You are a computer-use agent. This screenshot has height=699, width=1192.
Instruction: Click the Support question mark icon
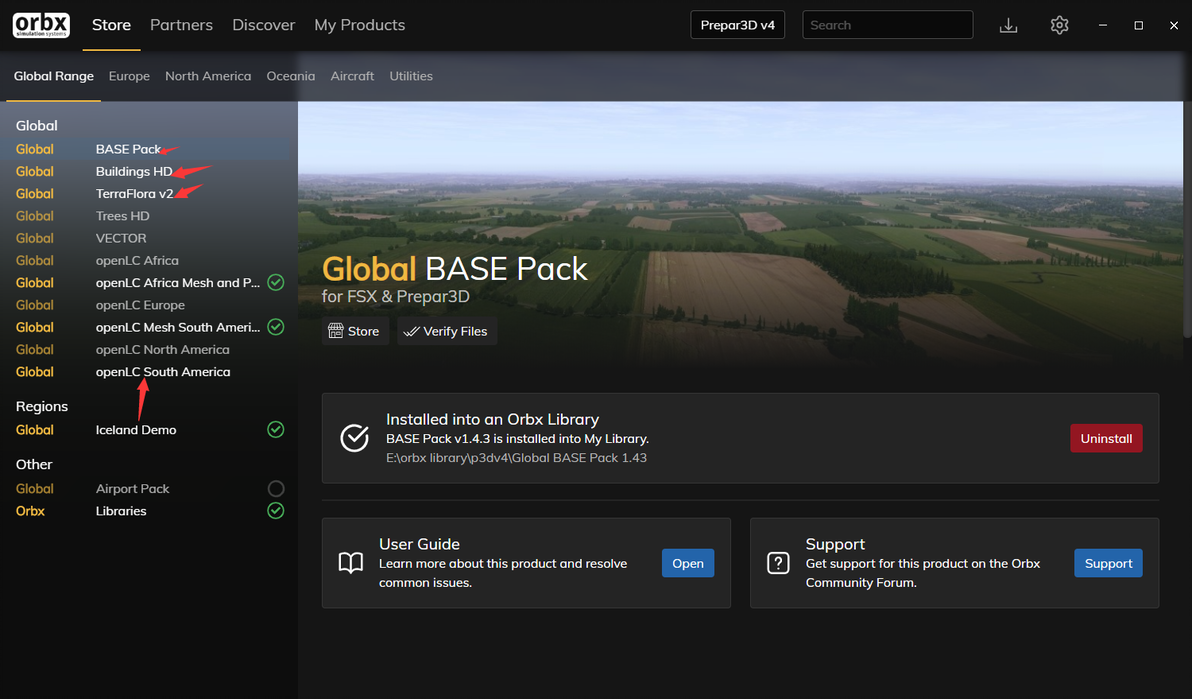tap(778, 563)
